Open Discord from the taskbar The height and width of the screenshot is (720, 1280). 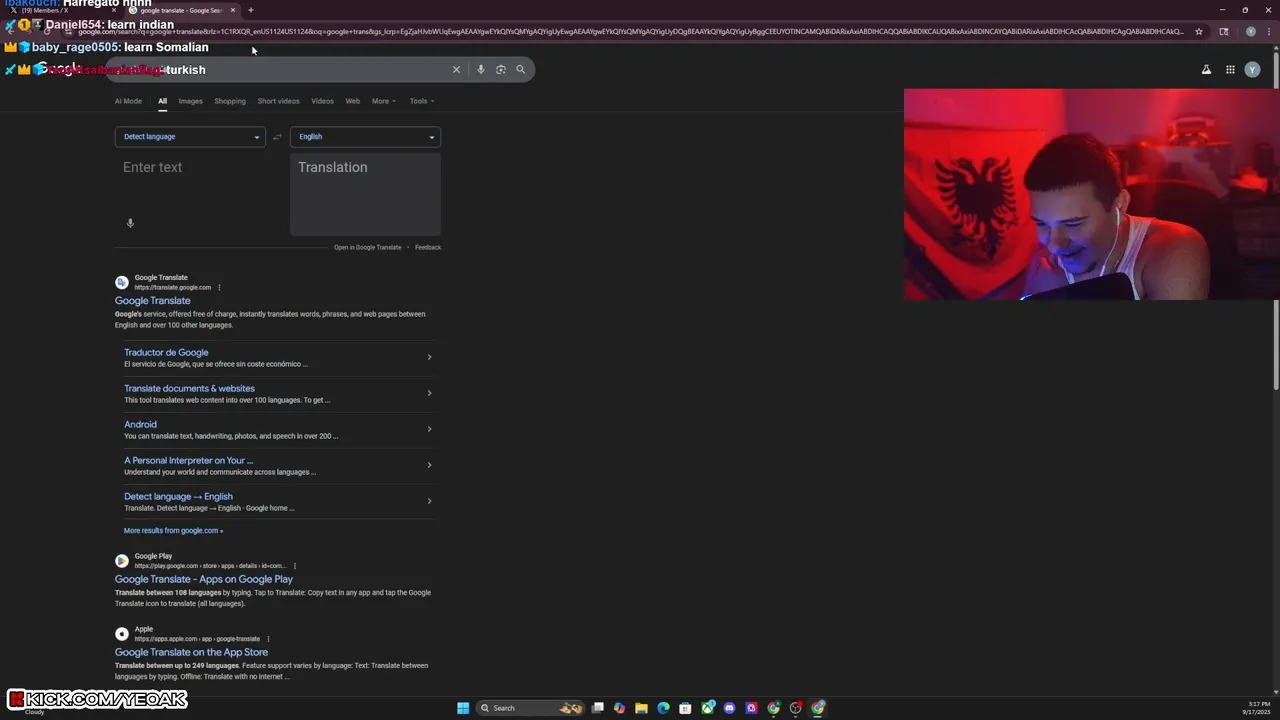(730, 708)
